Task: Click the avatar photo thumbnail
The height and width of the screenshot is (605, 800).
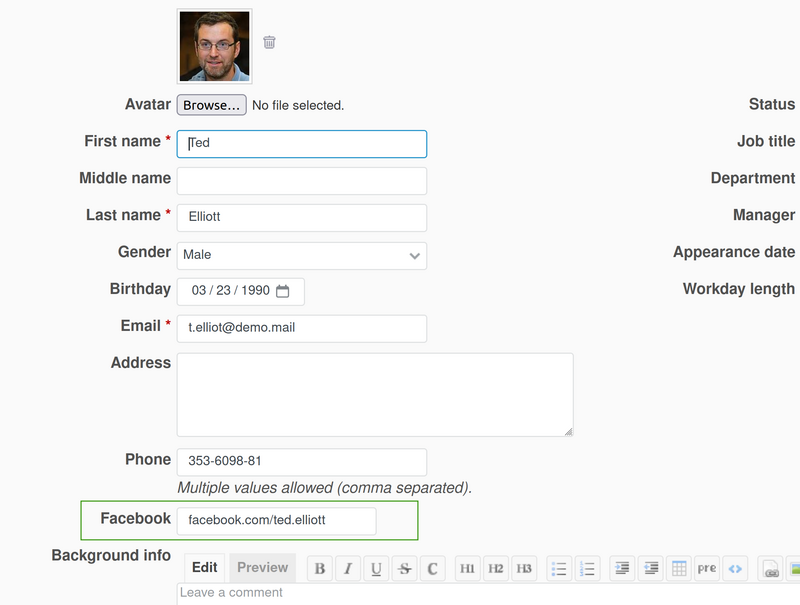Action: point(214,46)
